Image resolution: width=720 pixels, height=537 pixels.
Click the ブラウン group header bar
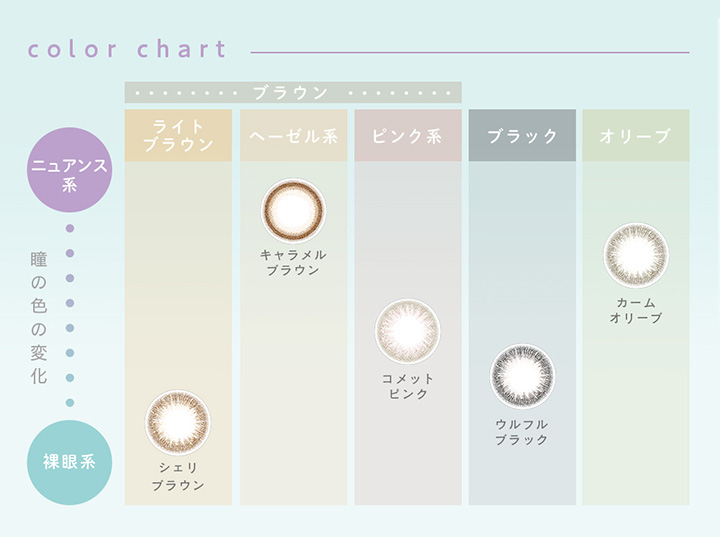293,92
